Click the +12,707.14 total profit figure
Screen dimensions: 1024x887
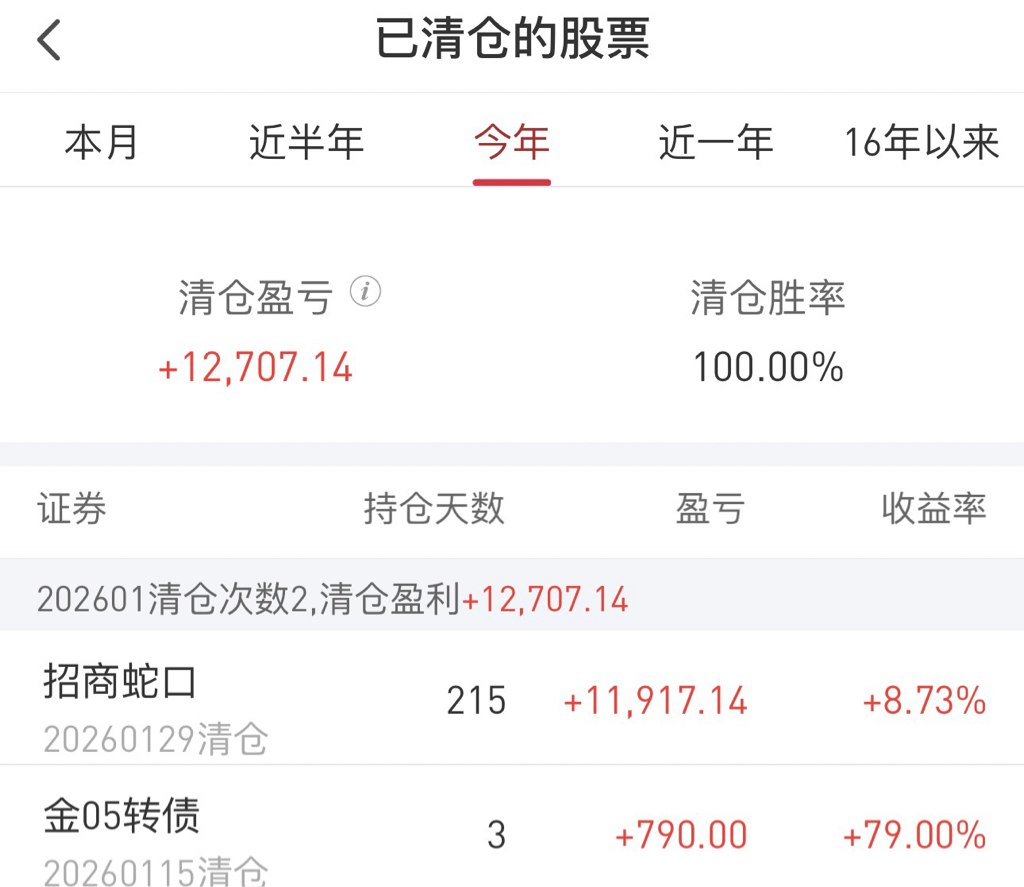coord(255,367)
